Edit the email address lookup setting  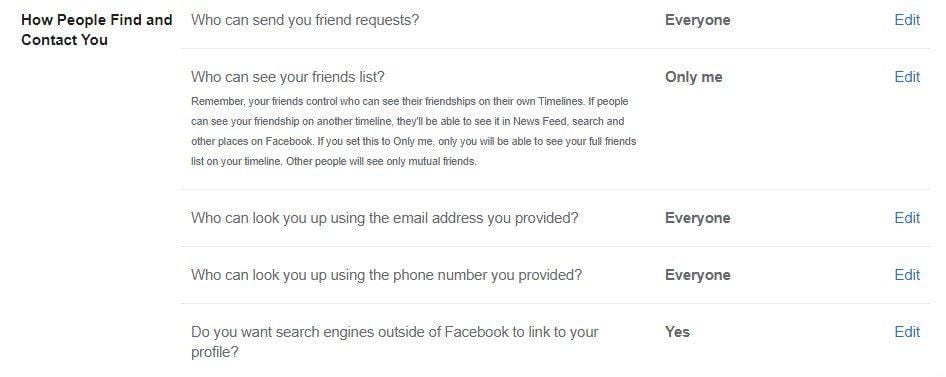tap(907, 218)
